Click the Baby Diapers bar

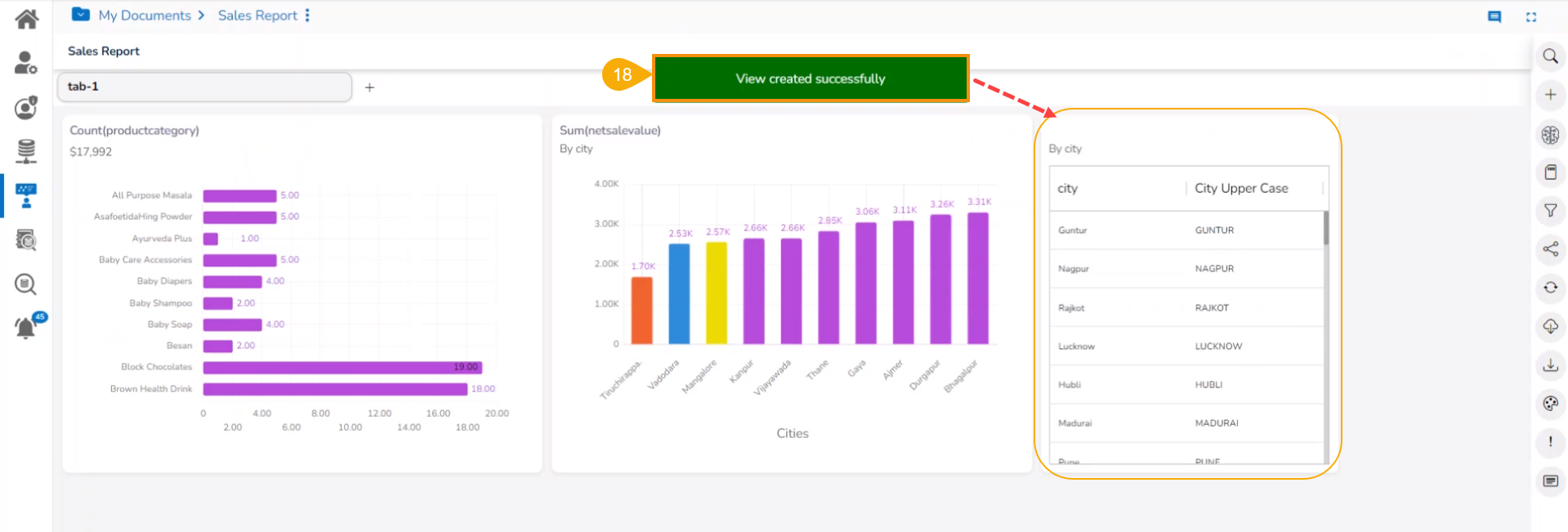[x=233, y=281]
